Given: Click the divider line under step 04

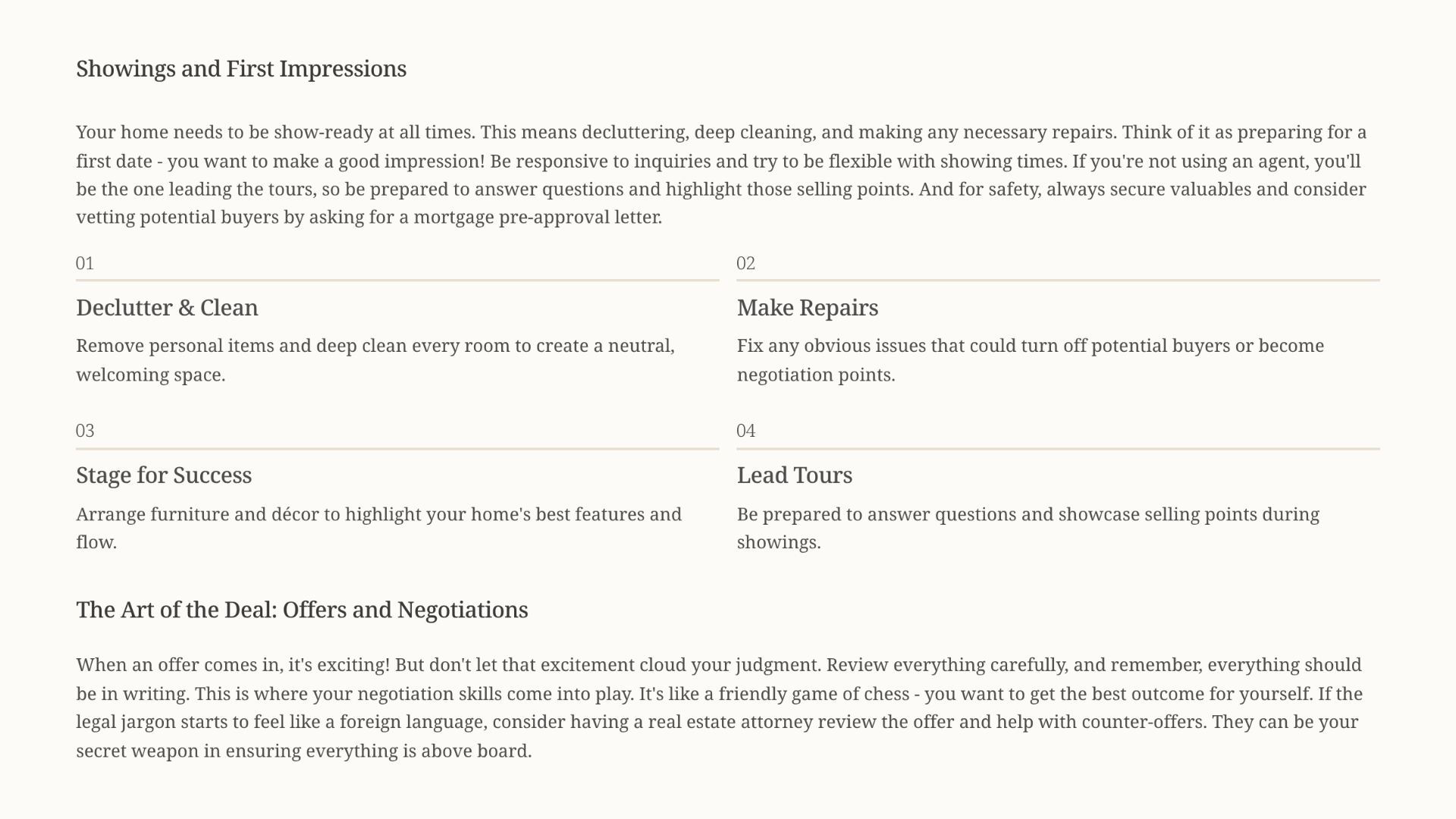Looking at the screenshot, I should pyautogui.click(x=1058, y=448).
